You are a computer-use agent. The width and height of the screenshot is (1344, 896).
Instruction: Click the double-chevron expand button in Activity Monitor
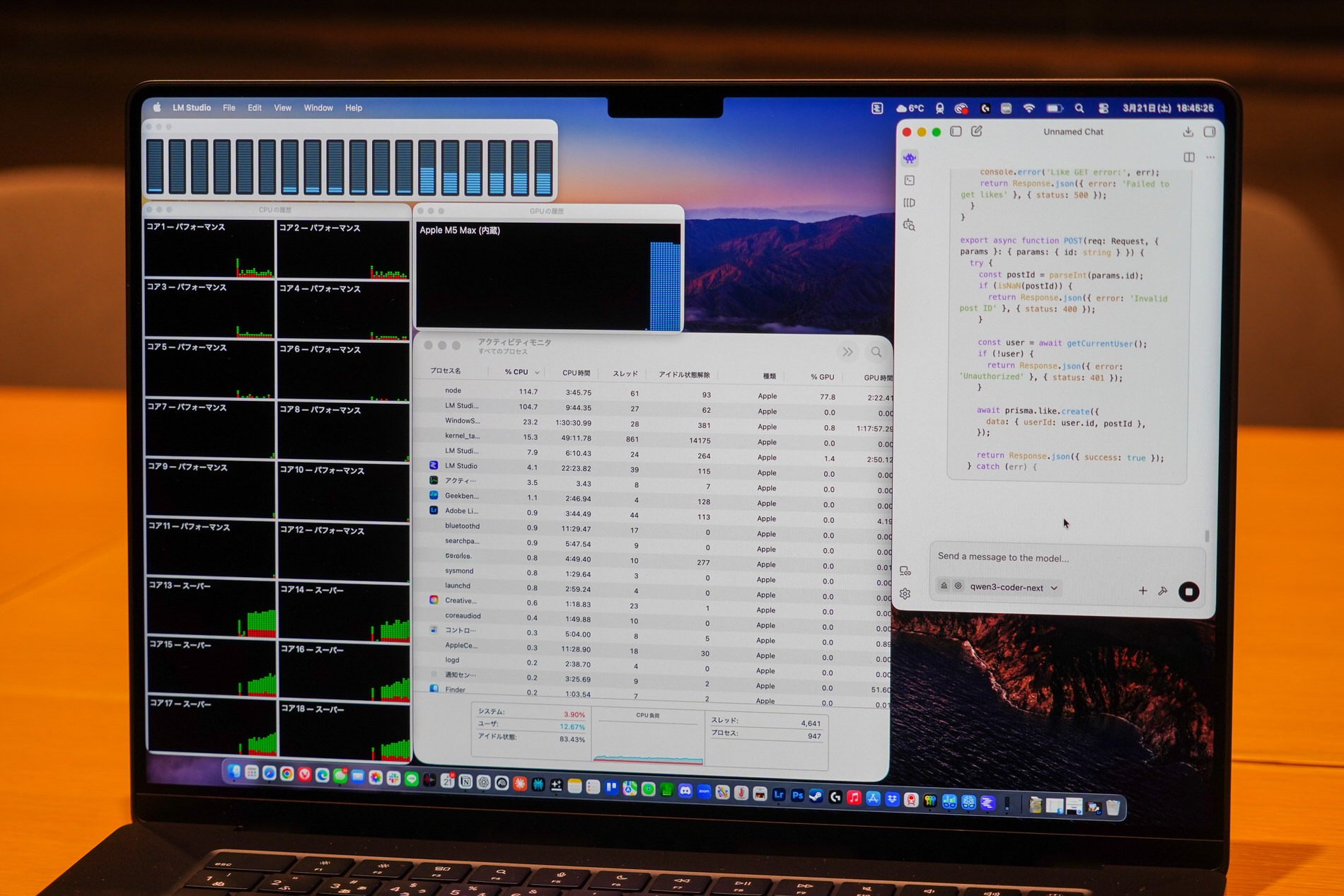click(x=847, y=351)
